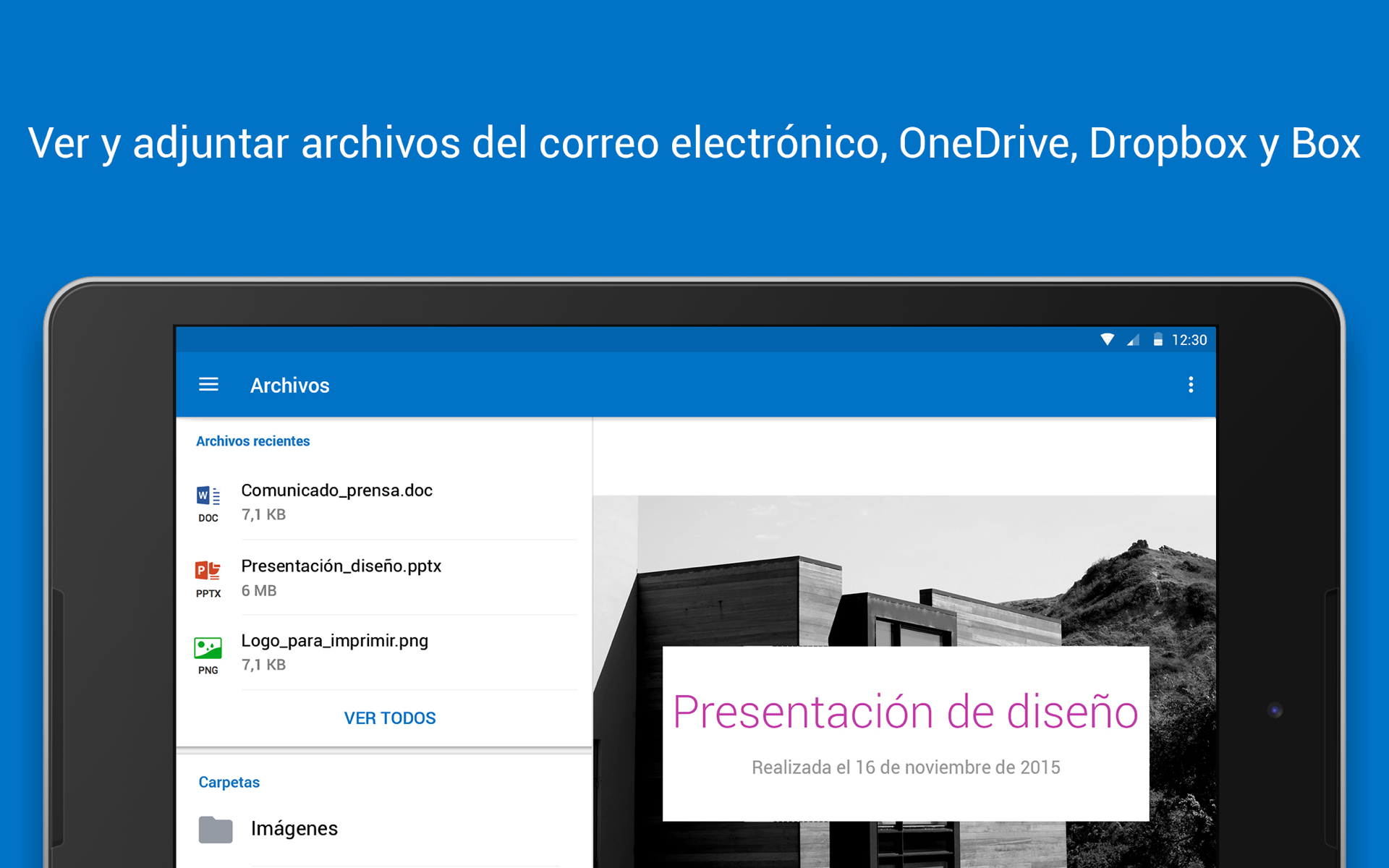Tap VER TODOS to show all files
1389x868 pixels.
pos(390,717)
